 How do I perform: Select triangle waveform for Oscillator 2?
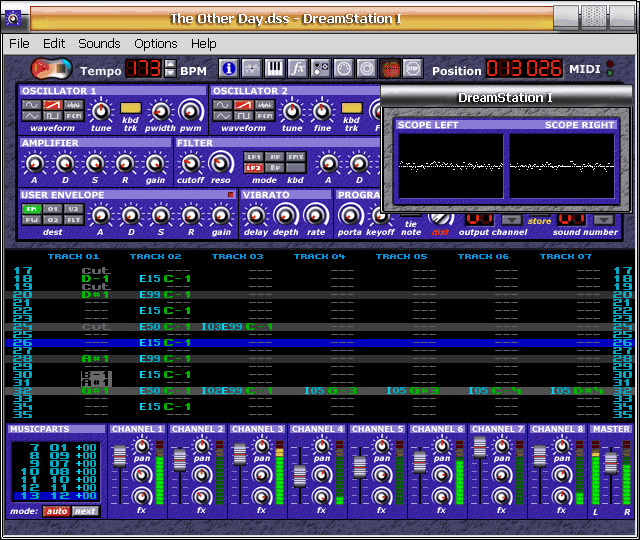coord(222,116)
